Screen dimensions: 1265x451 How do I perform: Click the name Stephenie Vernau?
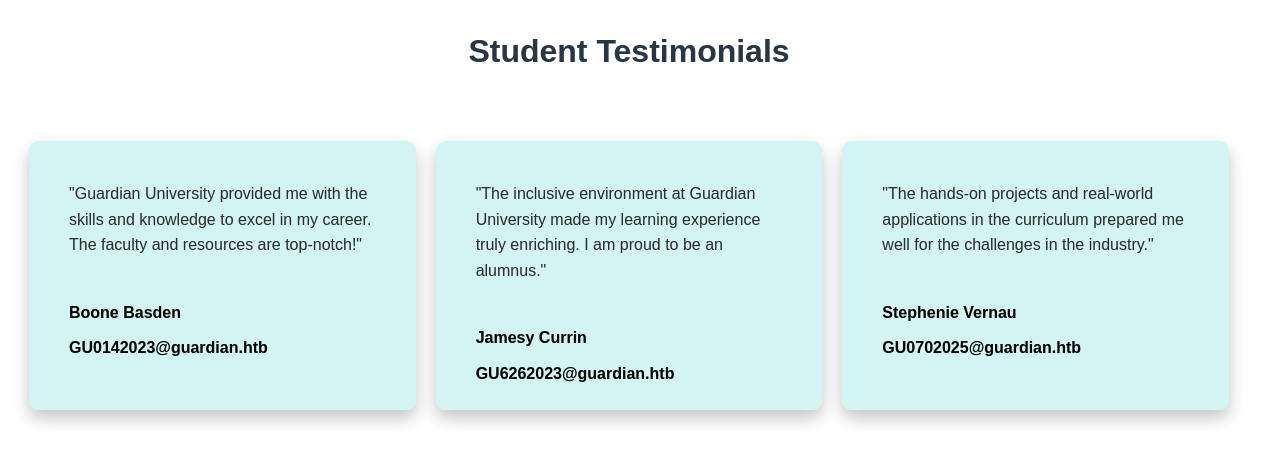[949, 313]
